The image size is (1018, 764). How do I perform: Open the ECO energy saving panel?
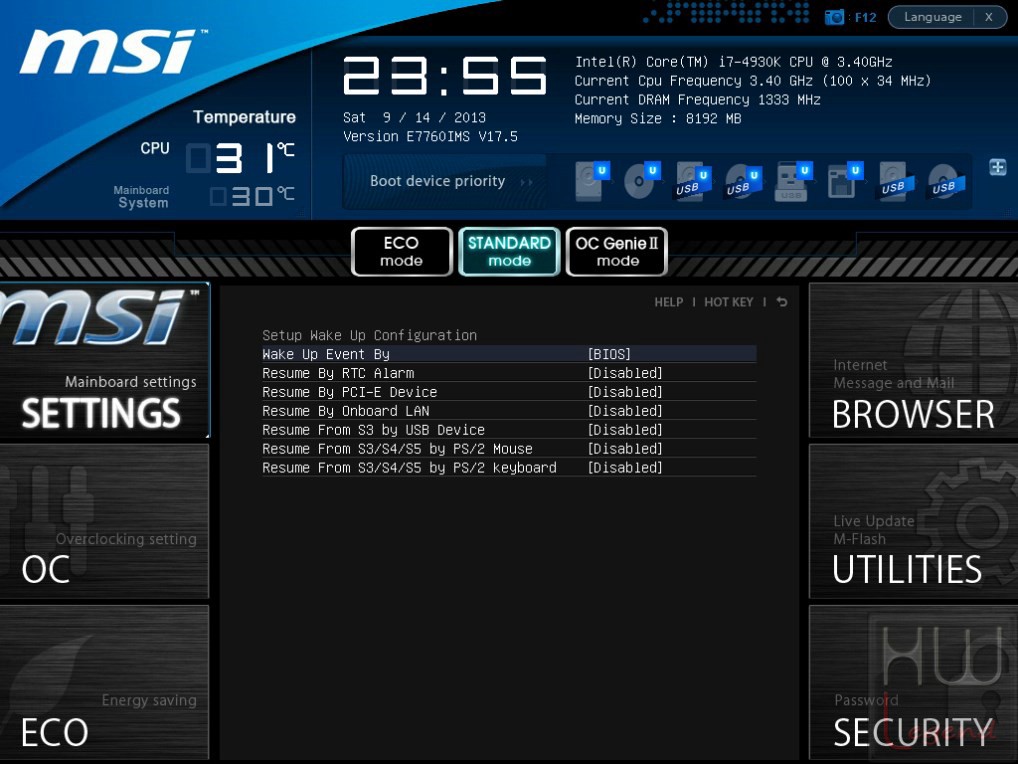point(105,682)
